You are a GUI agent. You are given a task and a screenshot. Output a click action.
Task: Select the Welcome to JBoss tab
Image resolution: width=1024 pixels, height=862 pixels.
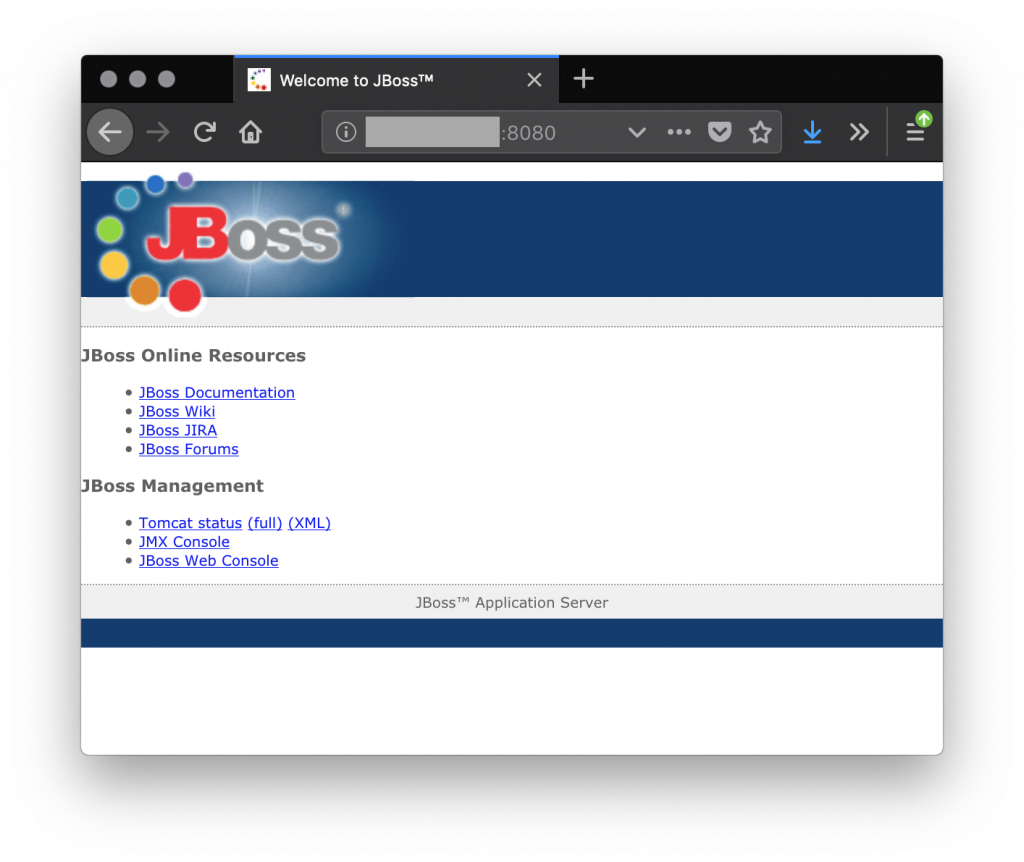click(x=396, y=80)
